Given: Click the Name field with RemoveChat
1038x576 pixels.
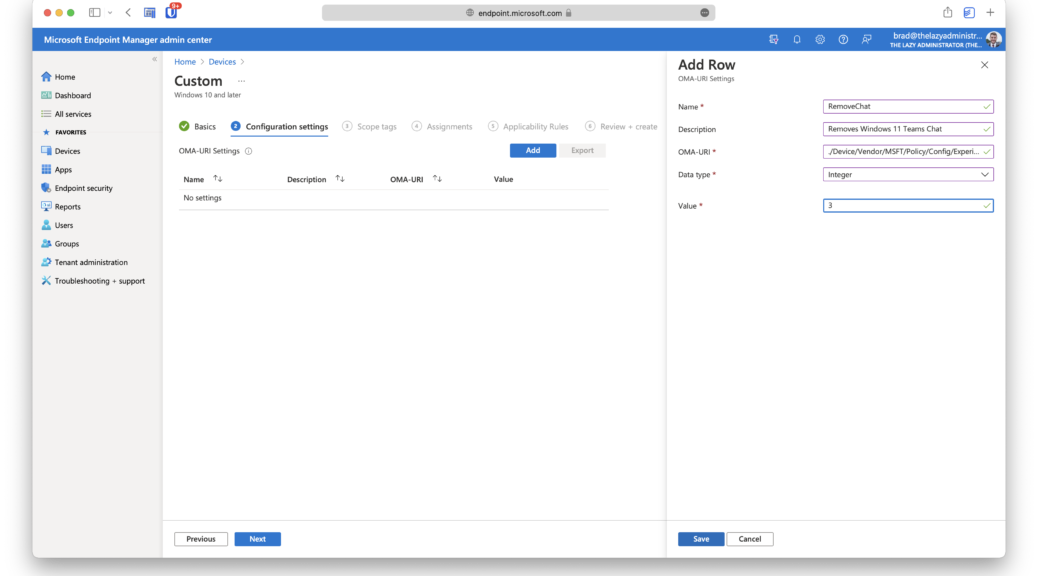Looking at the screenshot, I should pos(908,107).
